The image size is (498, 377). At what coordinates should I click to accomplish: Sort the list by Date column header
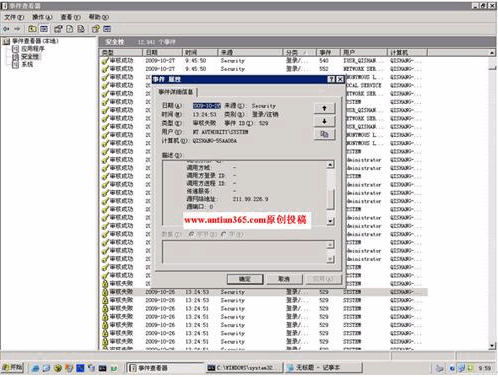163,52
